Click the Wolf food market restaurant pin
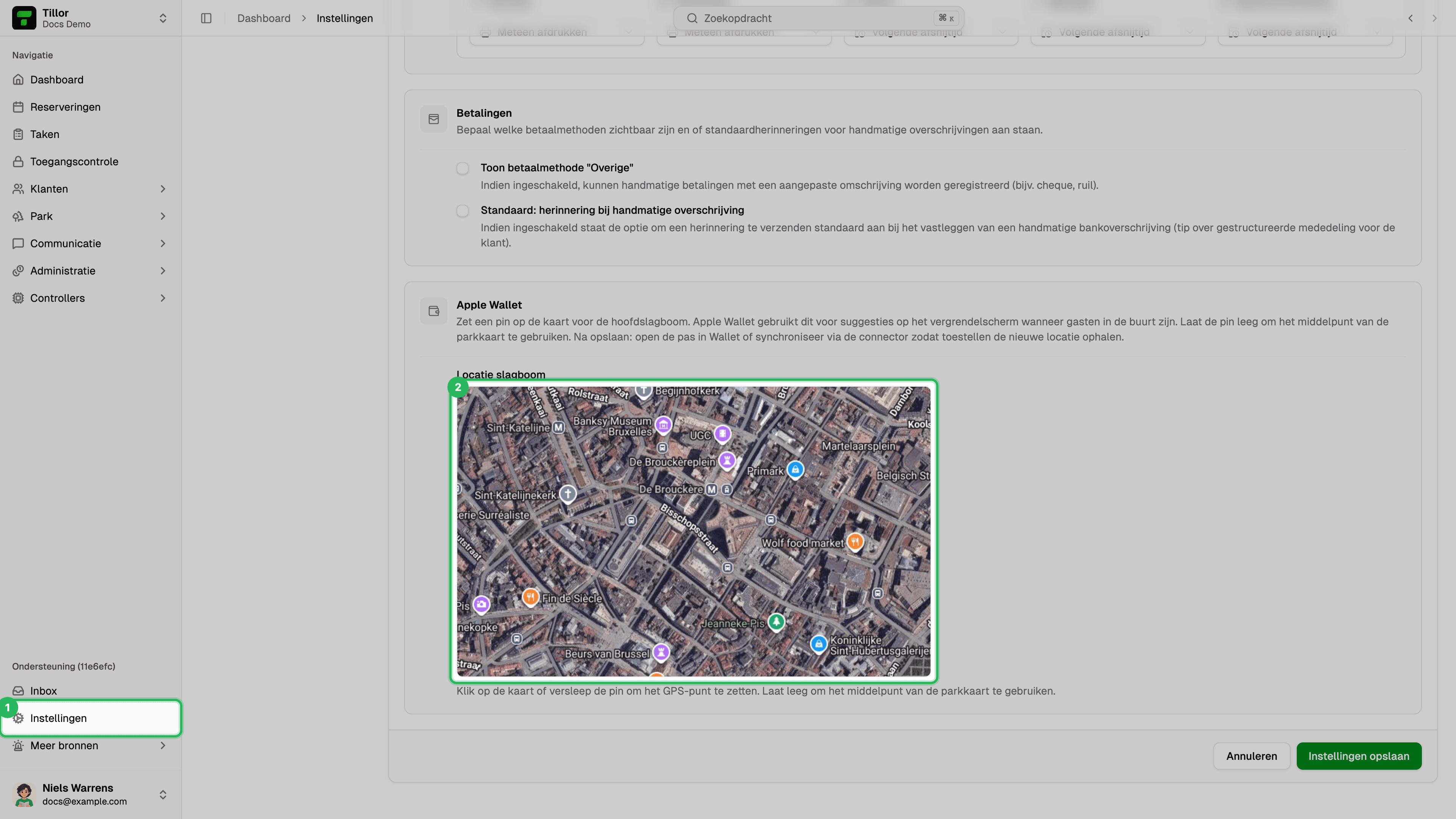Image resolution: width=1456 pixels, height=819 pixels. (x=855, y=541)
